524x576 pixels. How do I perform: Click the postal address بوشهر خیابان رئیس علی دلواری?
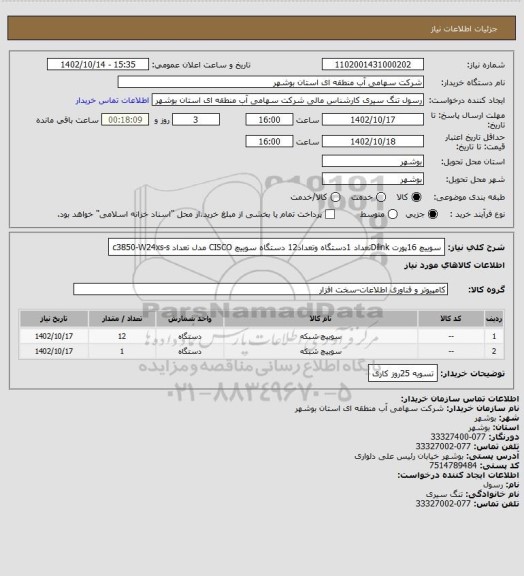pyautogui.click(x=410, y=456)
